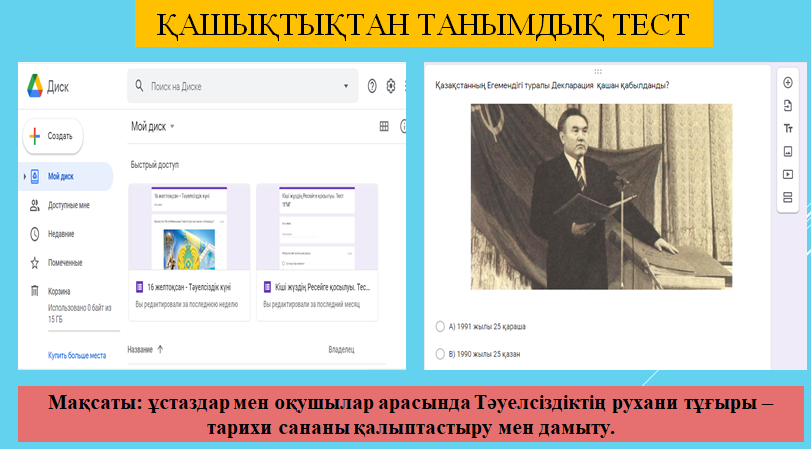Switch to grid layout view icon
Screen dimensions: 811x449
click(384, 126)
